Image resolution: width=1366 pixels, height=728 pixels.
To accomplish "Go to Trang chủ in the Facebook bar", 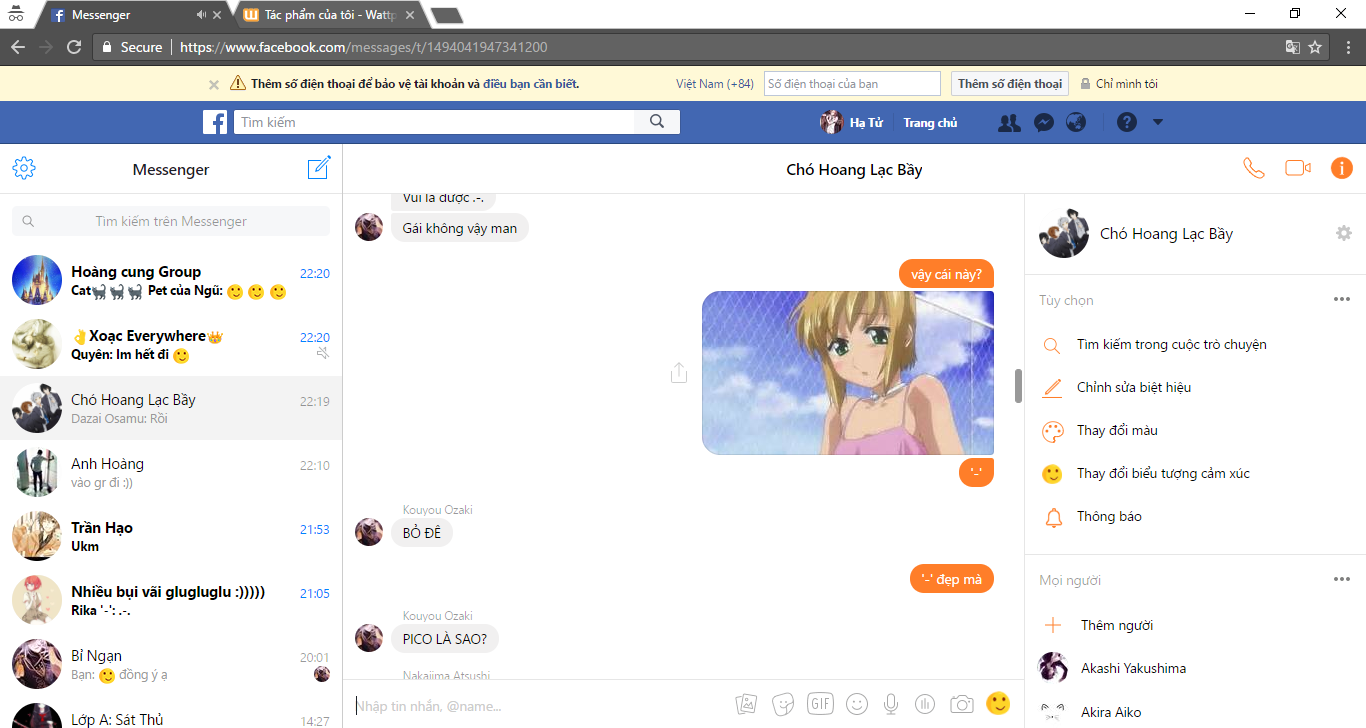I will tap(930, 123).
